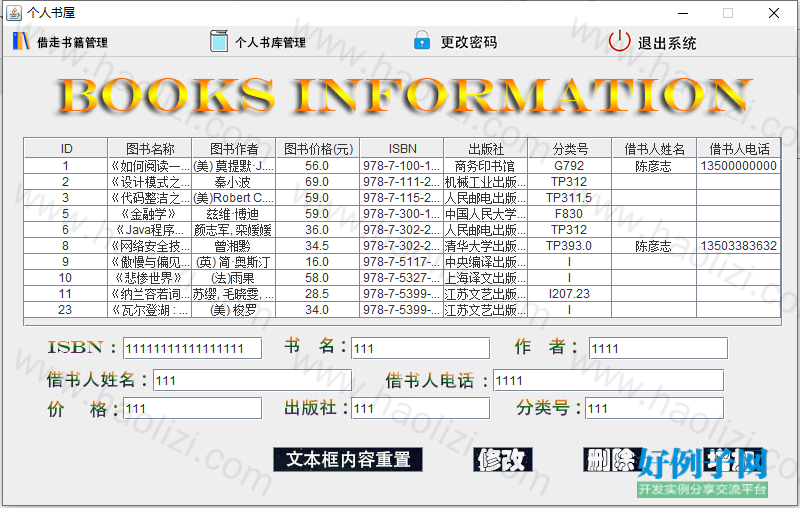
Task: Click the notebook icon for 个人书库管理
Action: click(x=218, y=41)
